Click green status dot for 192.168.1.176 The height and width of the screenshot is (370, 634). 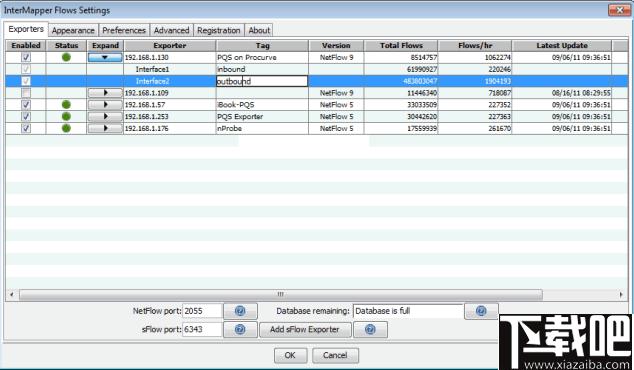click(x=66, y=128)
